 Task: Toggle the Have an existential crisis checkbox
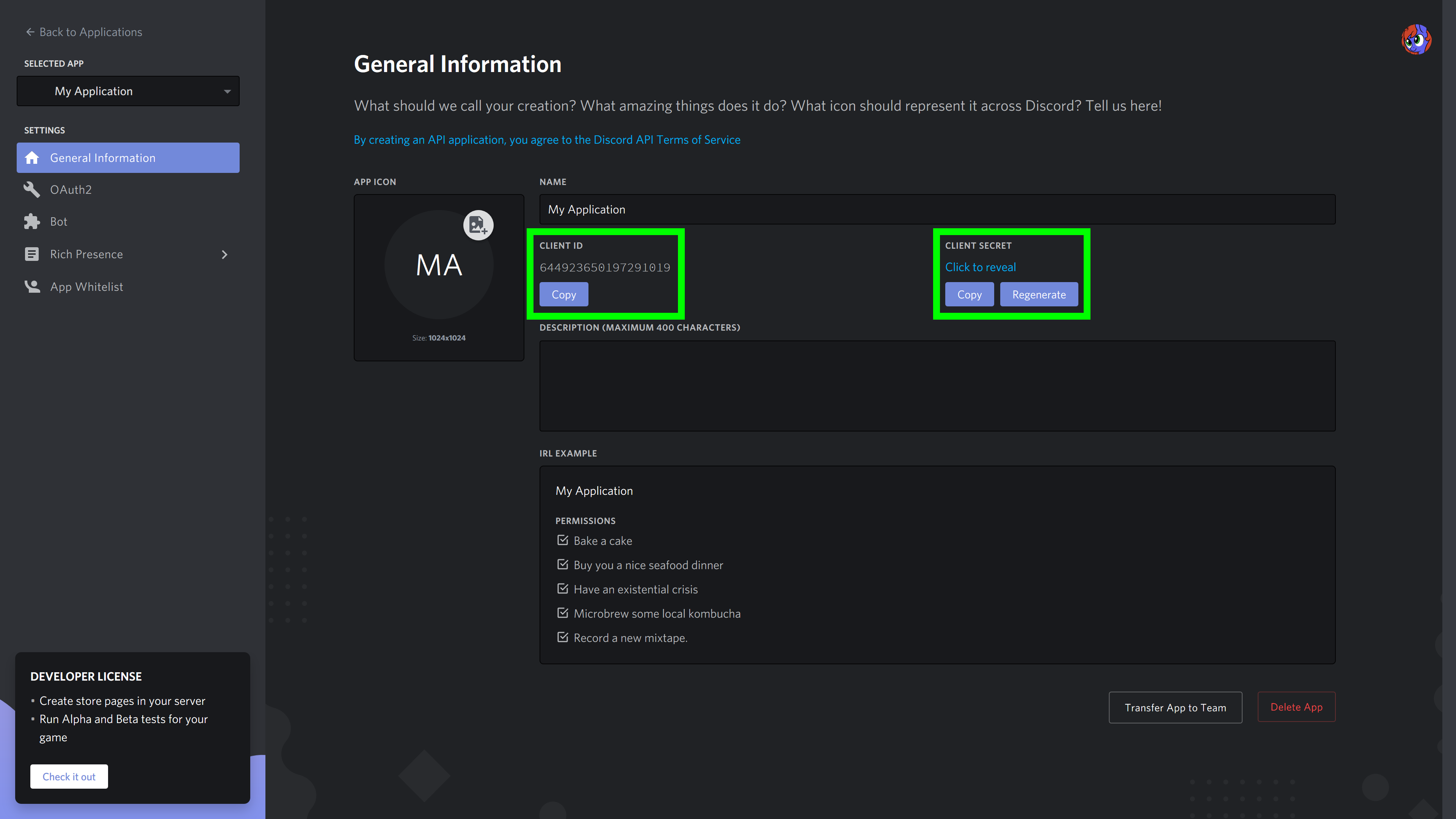coord(562,589)
